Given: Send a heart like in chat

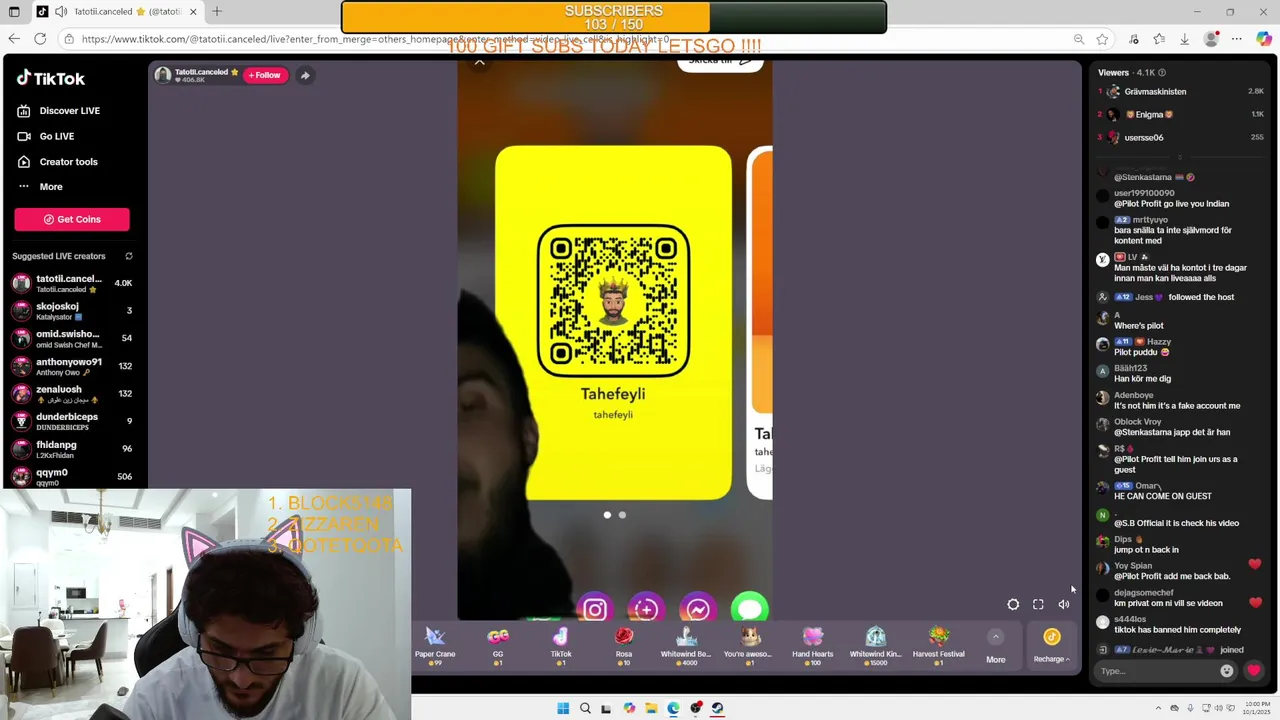Looking at the screenshot, I should pos(1254,671).
